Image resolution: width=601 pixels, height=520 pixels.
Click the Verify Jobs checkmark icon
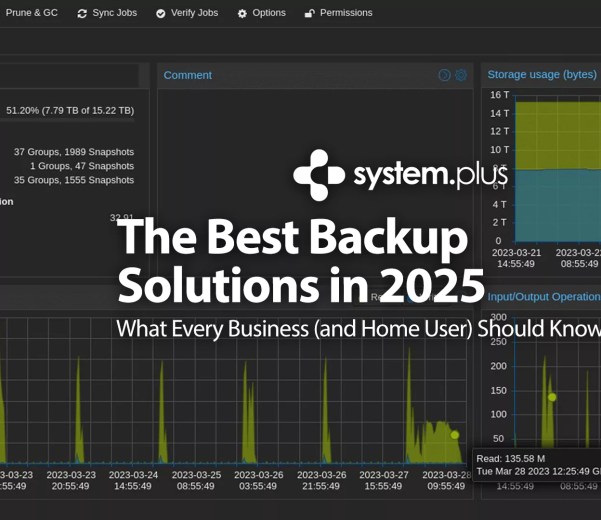161,14
